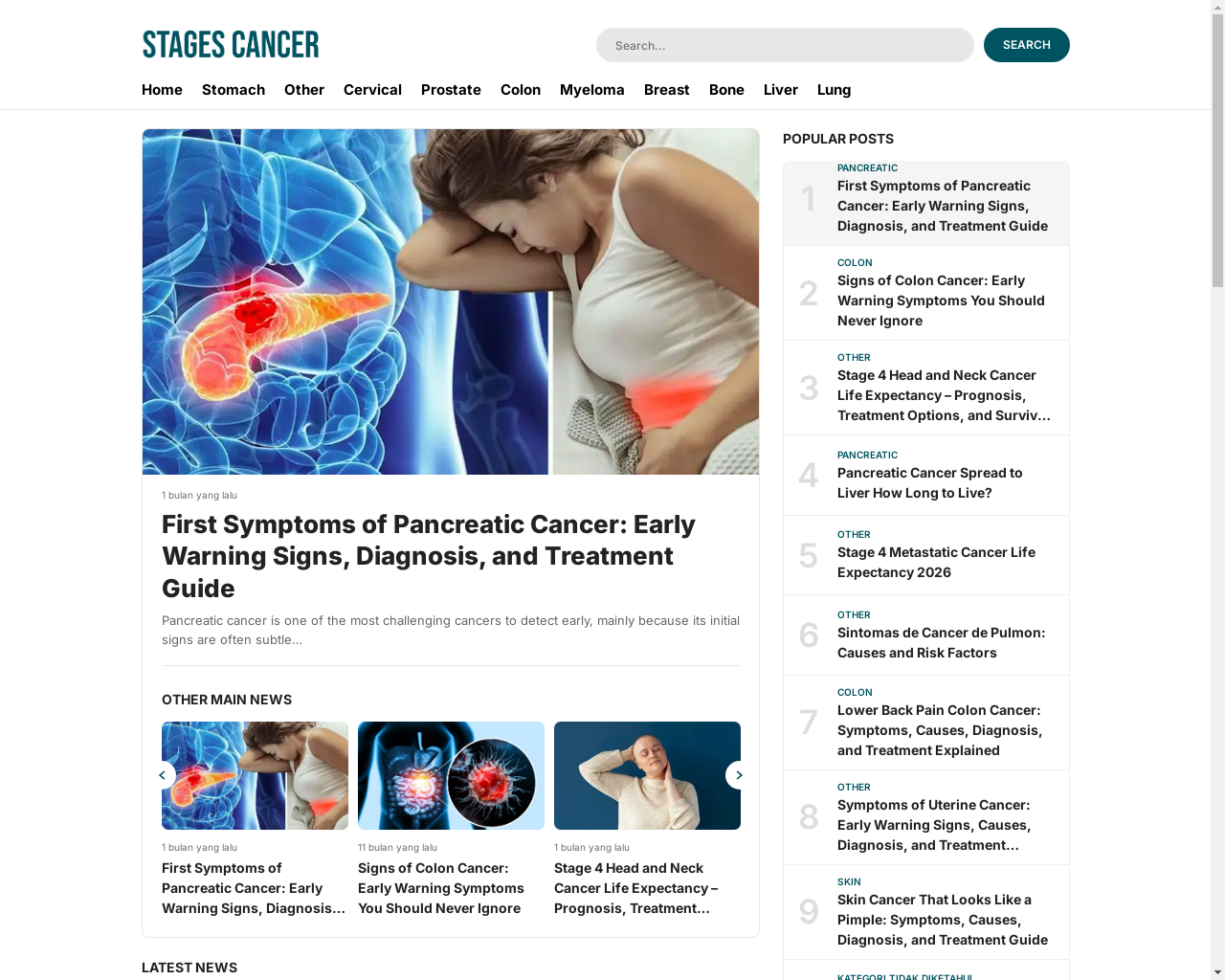The width and height of the screenshot is (1225, 980).
Task: Open Sintomas de Cancer de Pulmon post
Action: [941, 643]
